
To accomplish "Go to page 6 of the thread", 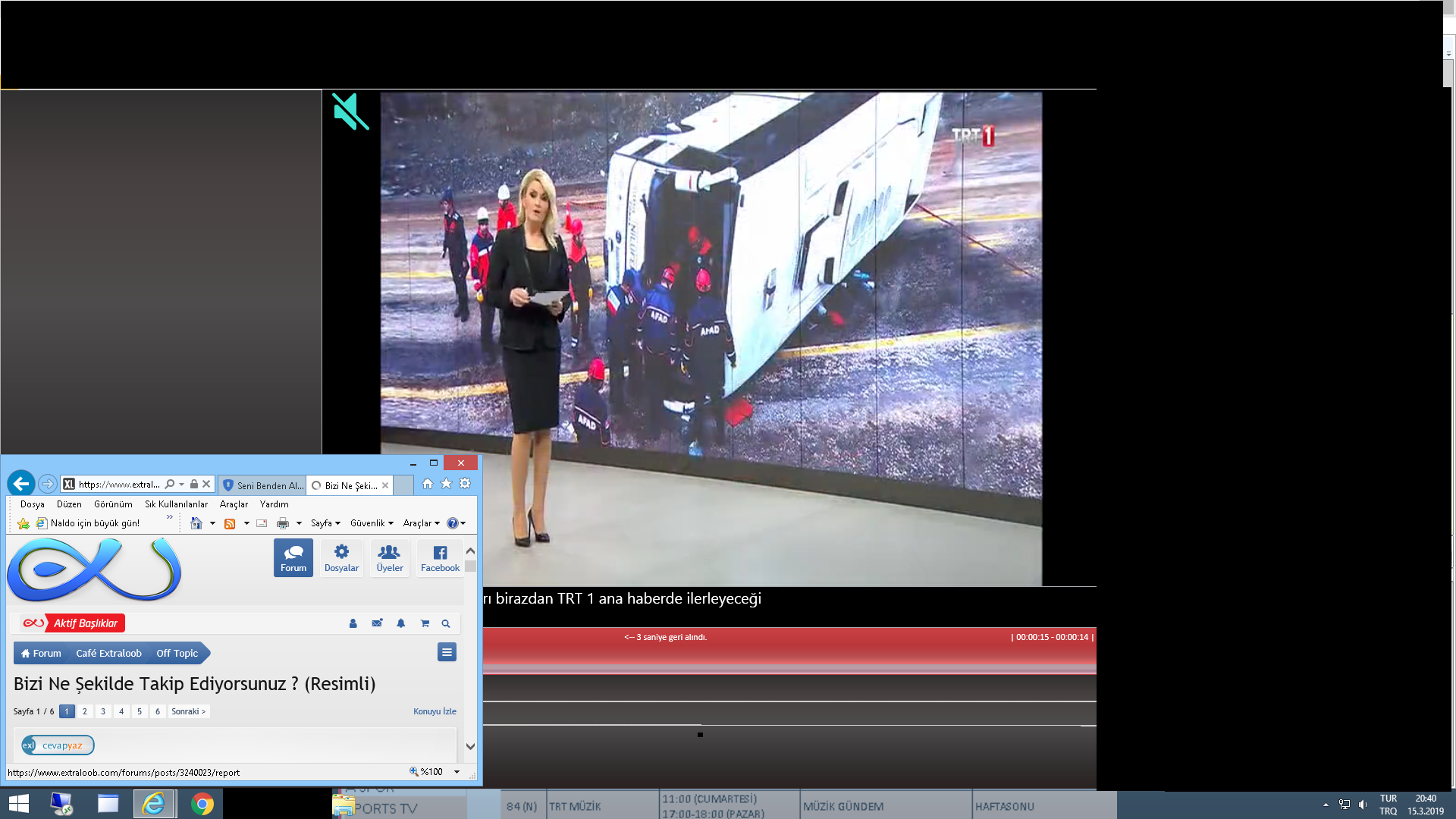I will tap(158, 711).
